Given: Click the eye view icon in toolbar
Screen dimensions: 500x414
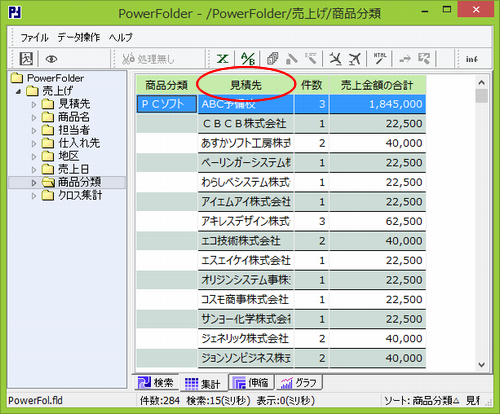Looking at the screenshot, I should [x=51, y=59].
